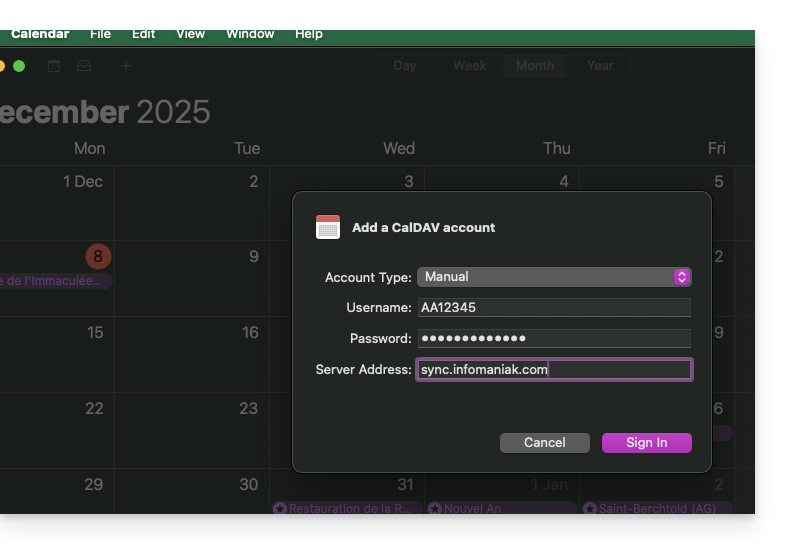Click the calendars list icon in toolbar

(54, 66)
